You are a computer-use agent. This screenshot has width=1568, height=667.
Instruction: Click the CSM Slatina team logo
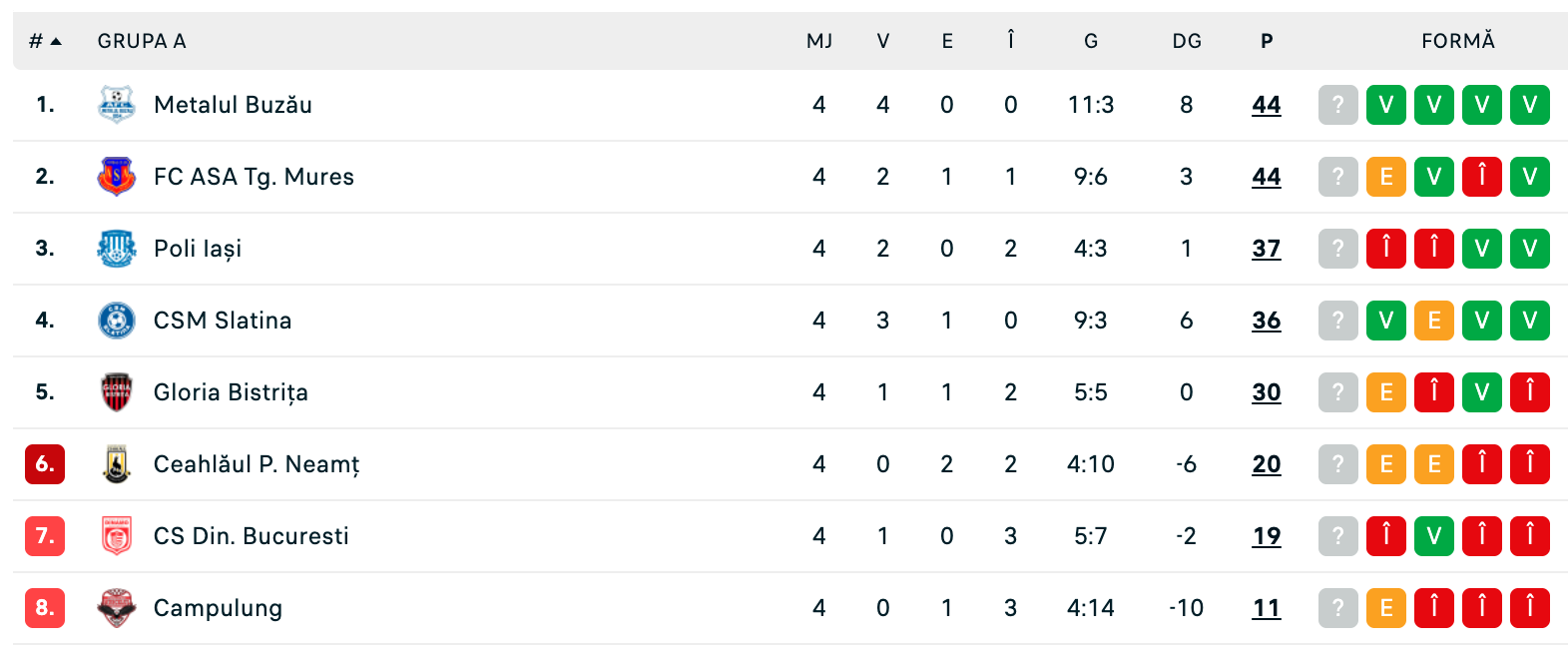pos(117,321)
